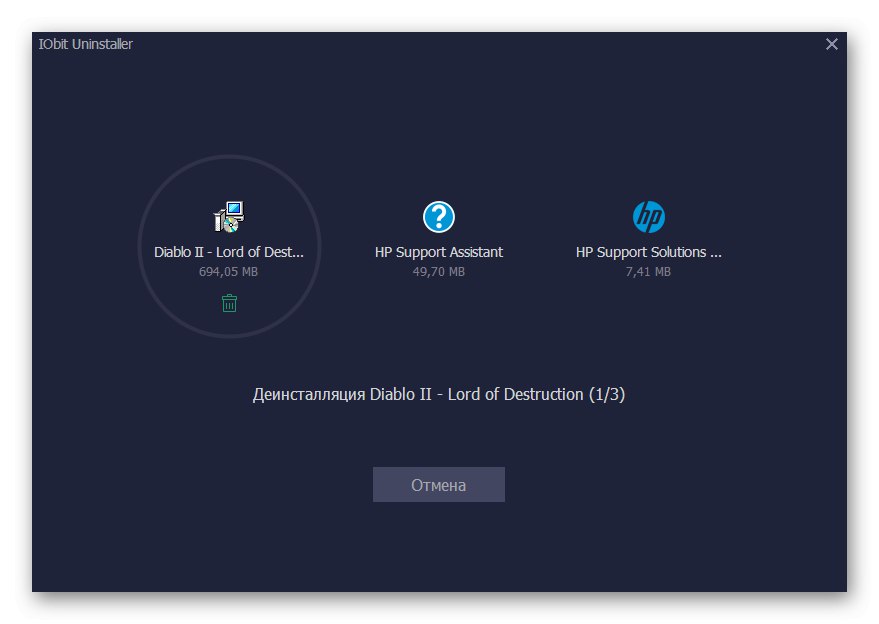Click the HP Support Assistant question mark icon

(x=438, y=216)
